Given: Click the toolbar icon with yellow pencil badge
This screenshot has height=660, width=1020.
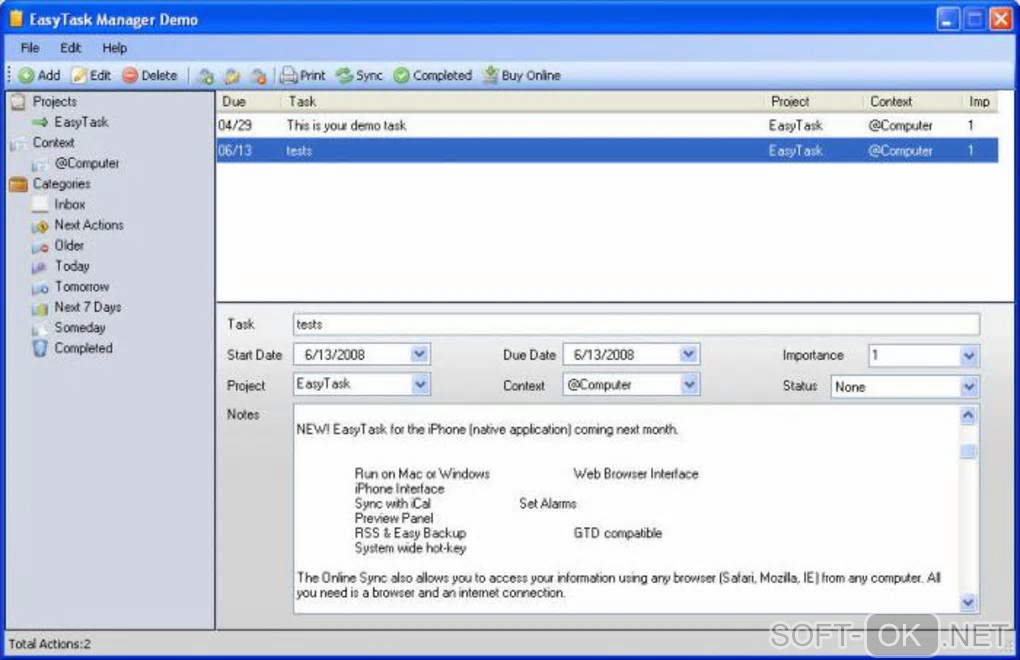Looking at the screenshot, I should (x=232, y=76).
